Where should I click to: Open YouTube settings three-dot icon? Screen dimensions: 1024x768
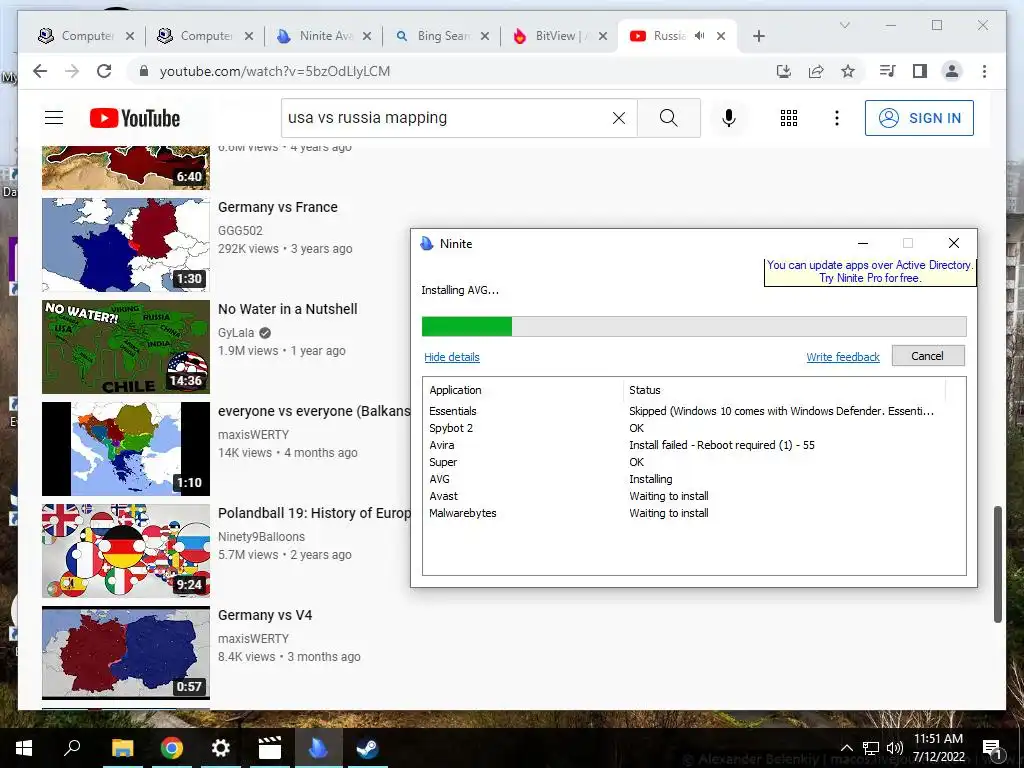coord(837,118)
